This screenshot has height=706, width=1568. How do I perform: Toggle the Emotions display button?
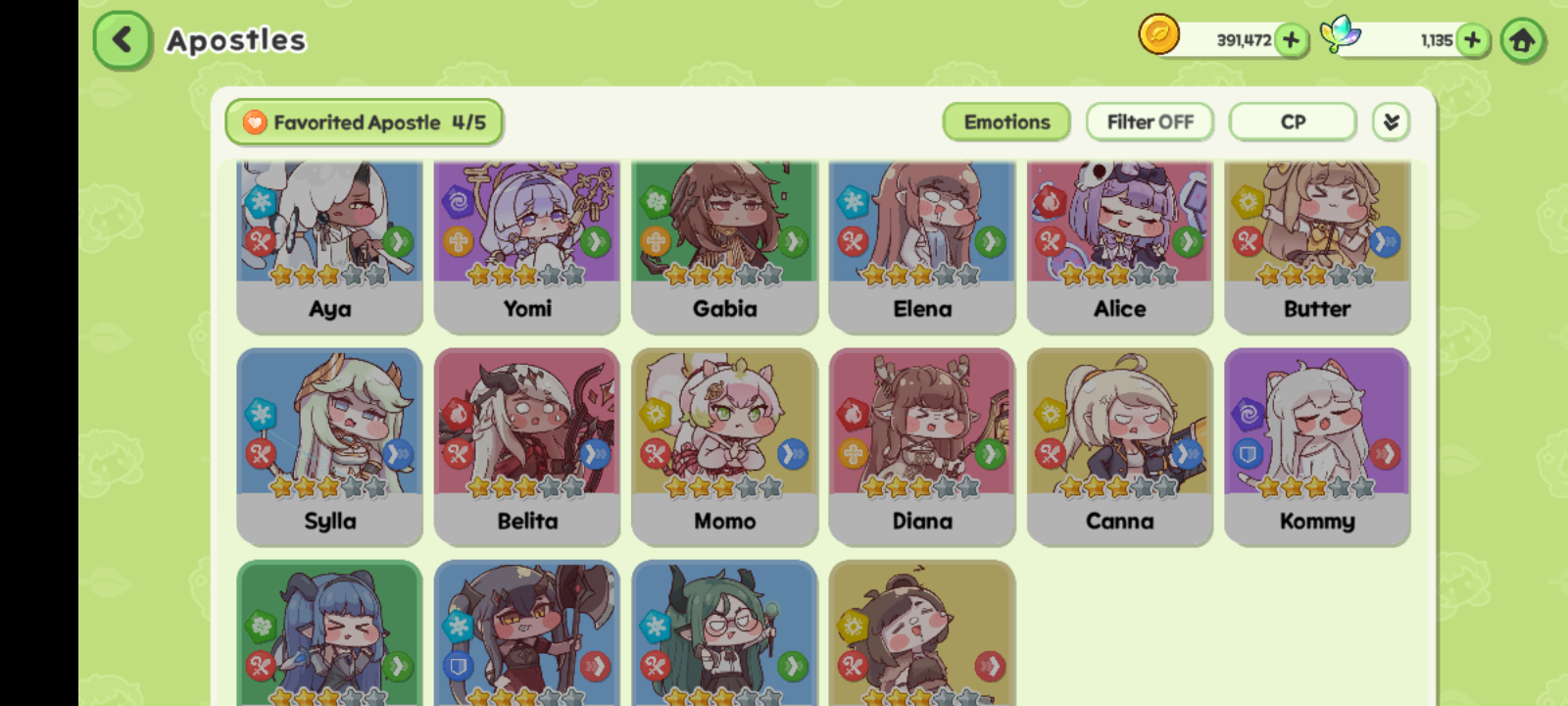click(1006, 123)
